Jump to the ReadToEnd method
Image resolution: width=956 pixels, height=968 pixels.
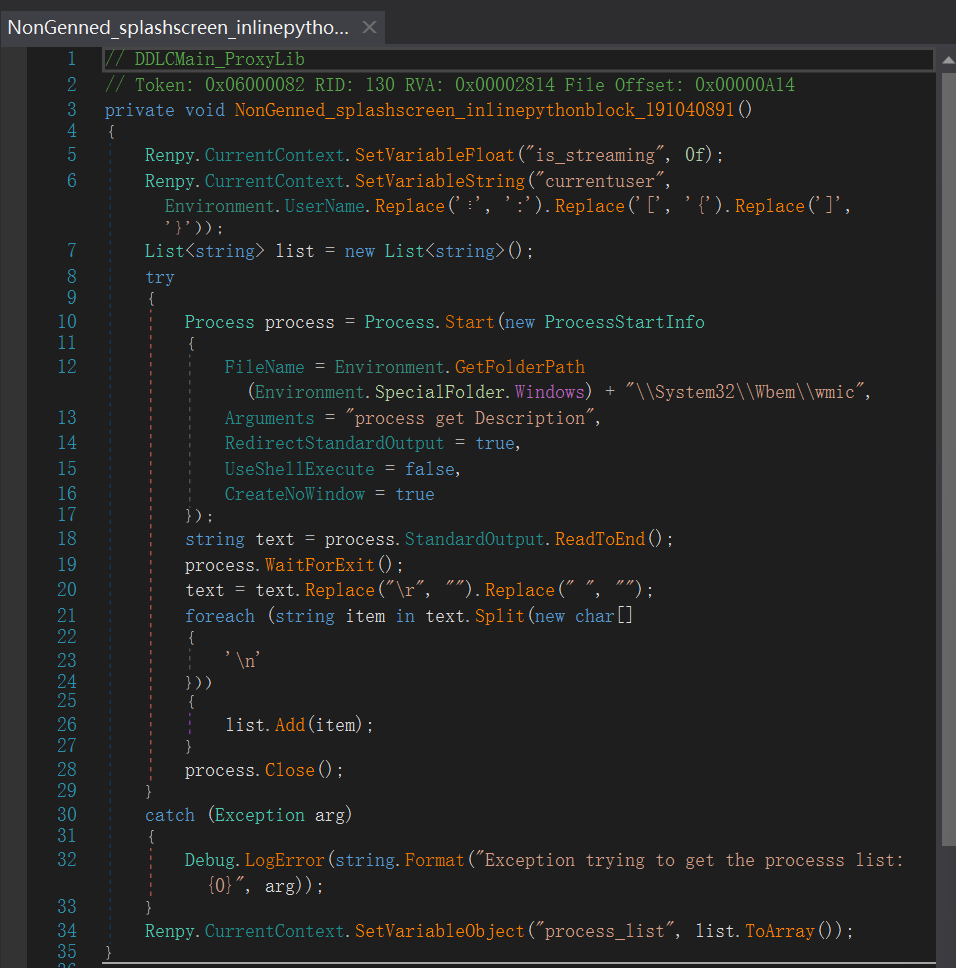[x=600, y=539]
